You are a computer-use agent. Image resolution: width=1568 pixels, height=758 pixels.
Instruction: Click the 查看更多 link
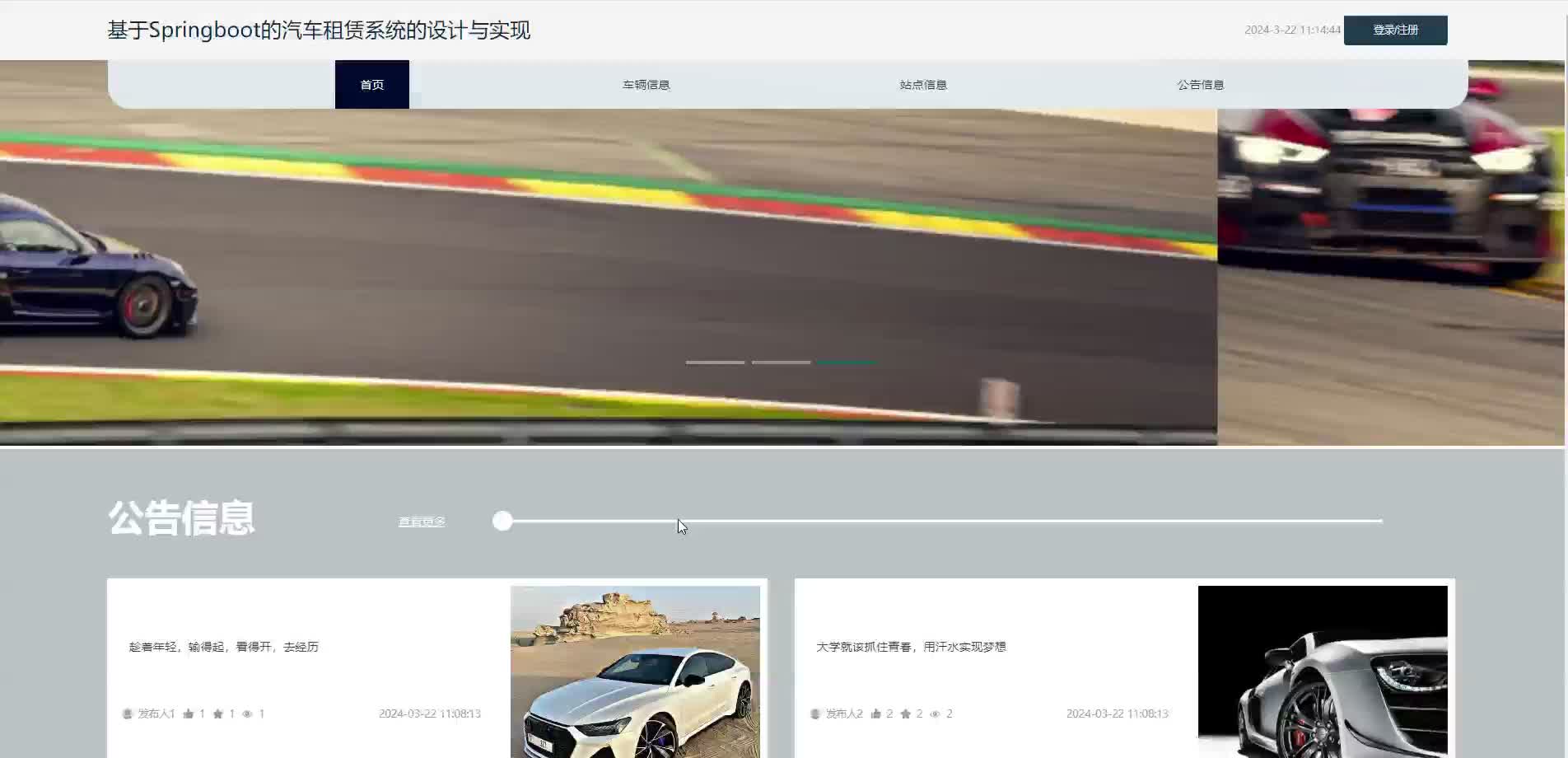pos(422,522)
